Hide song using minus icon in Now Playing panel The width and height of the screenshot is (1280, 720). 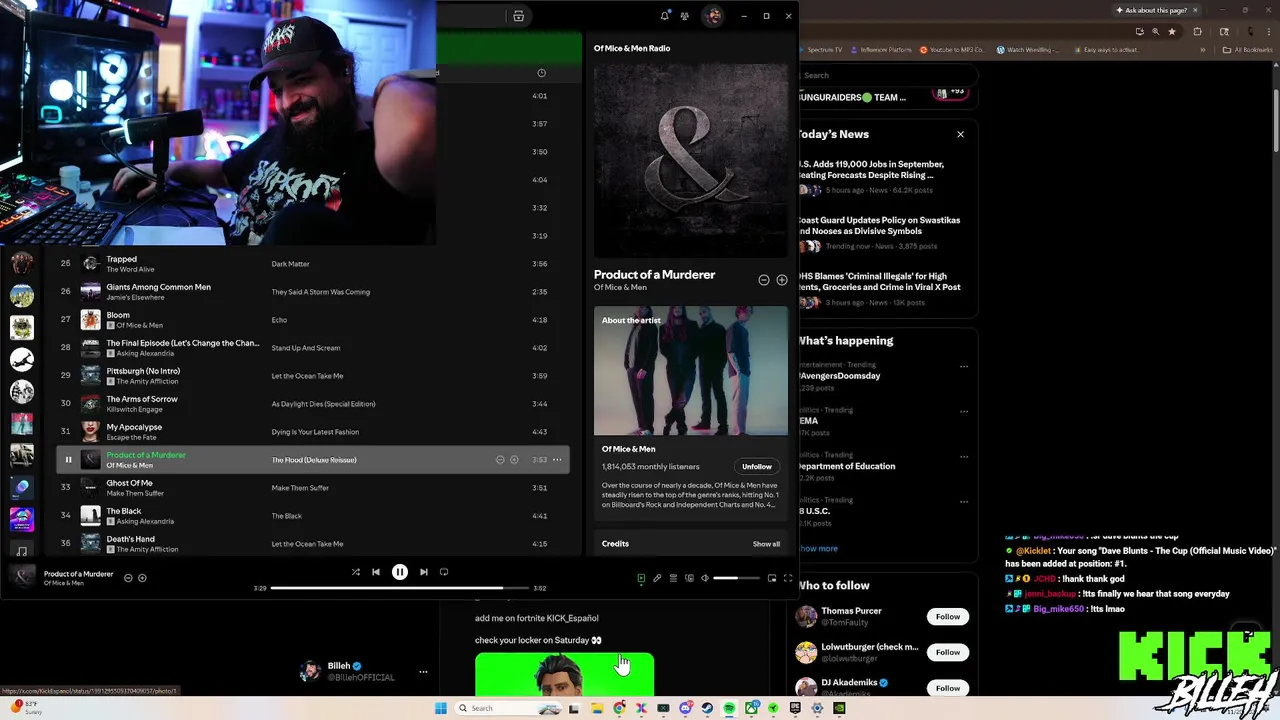[764, 280]
